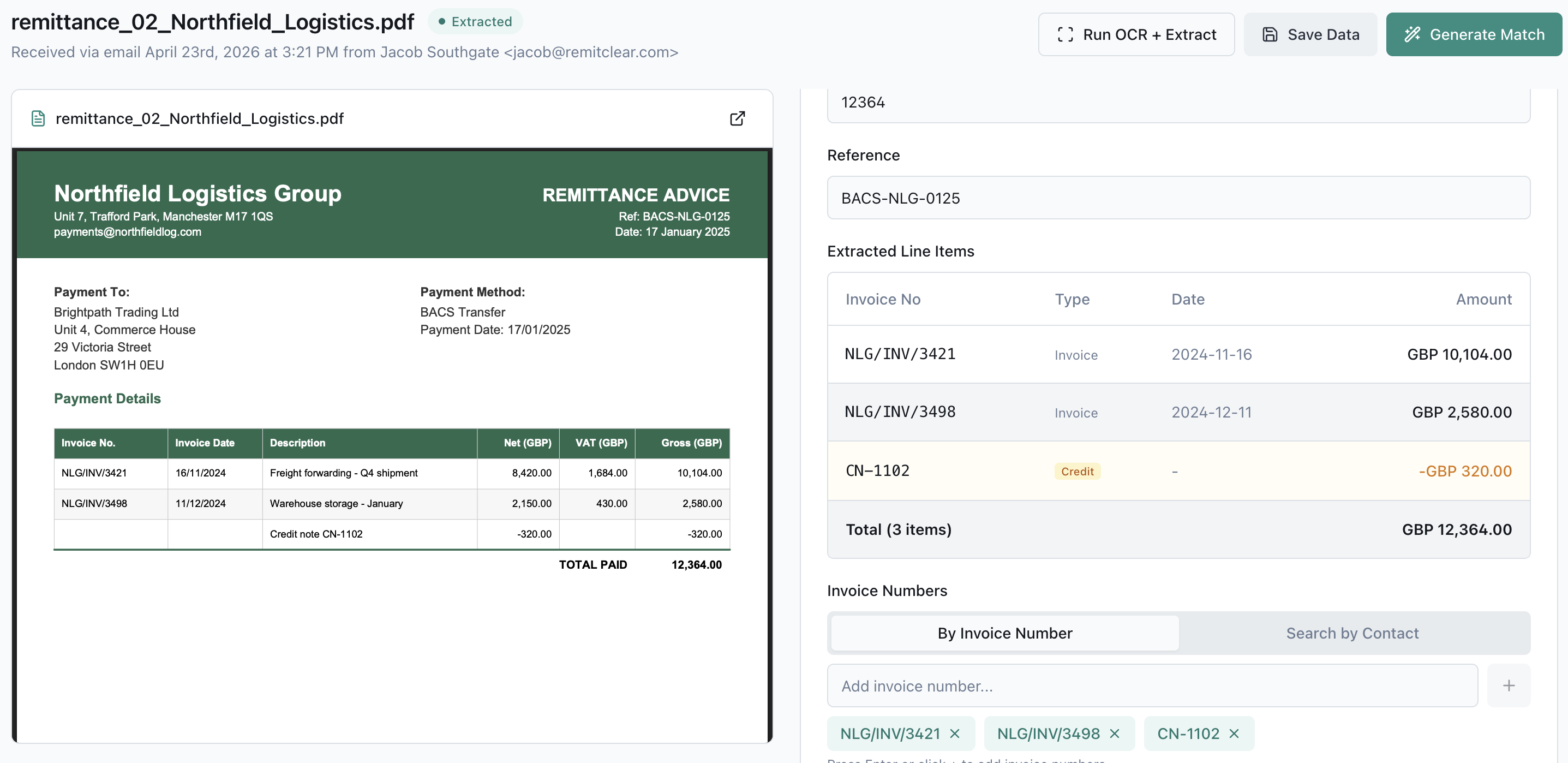This screenshot has height=763, width=1568.
Task: Remove NLG/INV/3421 invoice tag
Action: [955, 733]
